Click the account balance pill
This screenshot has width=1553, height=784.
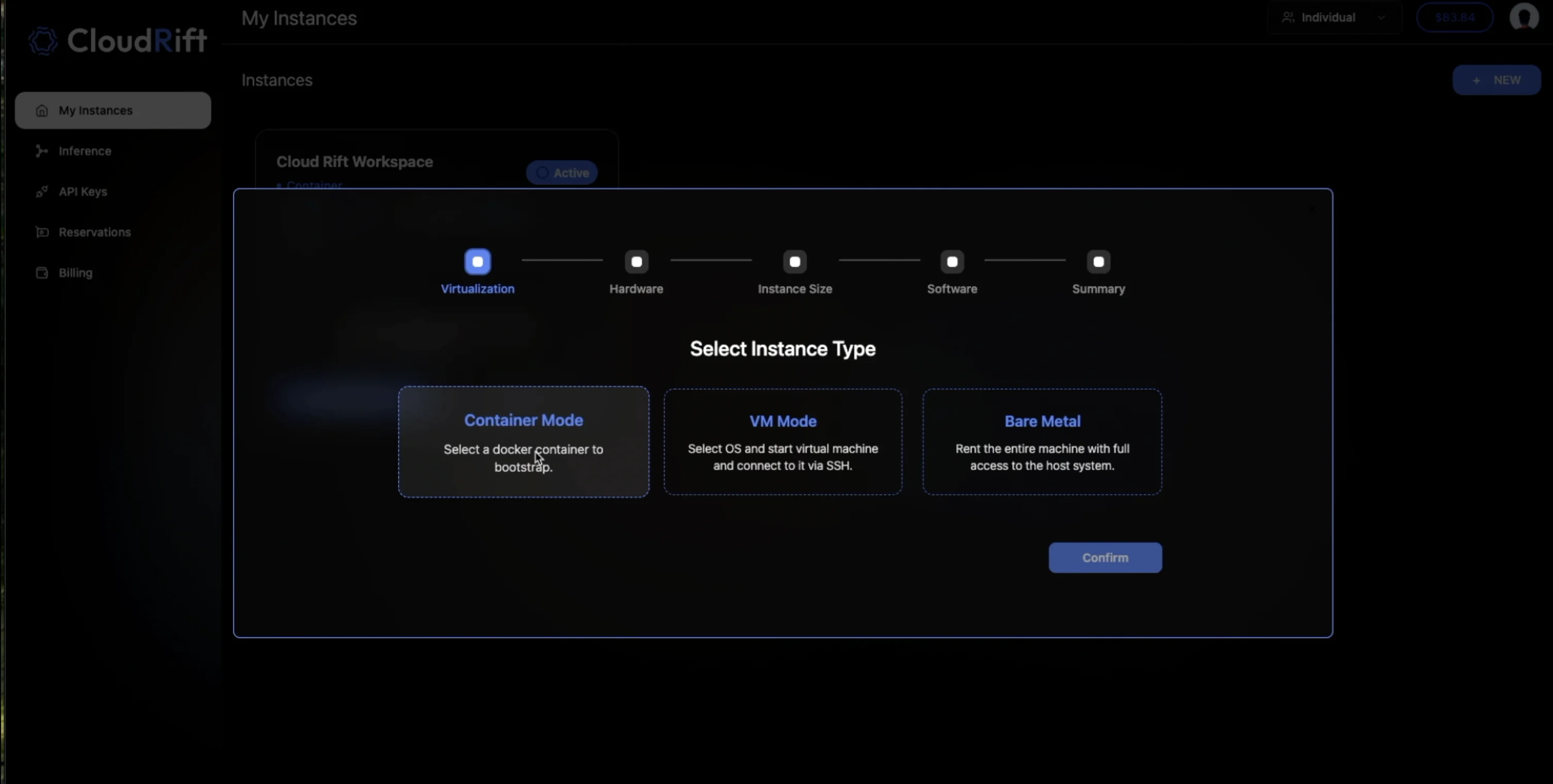1454,18
